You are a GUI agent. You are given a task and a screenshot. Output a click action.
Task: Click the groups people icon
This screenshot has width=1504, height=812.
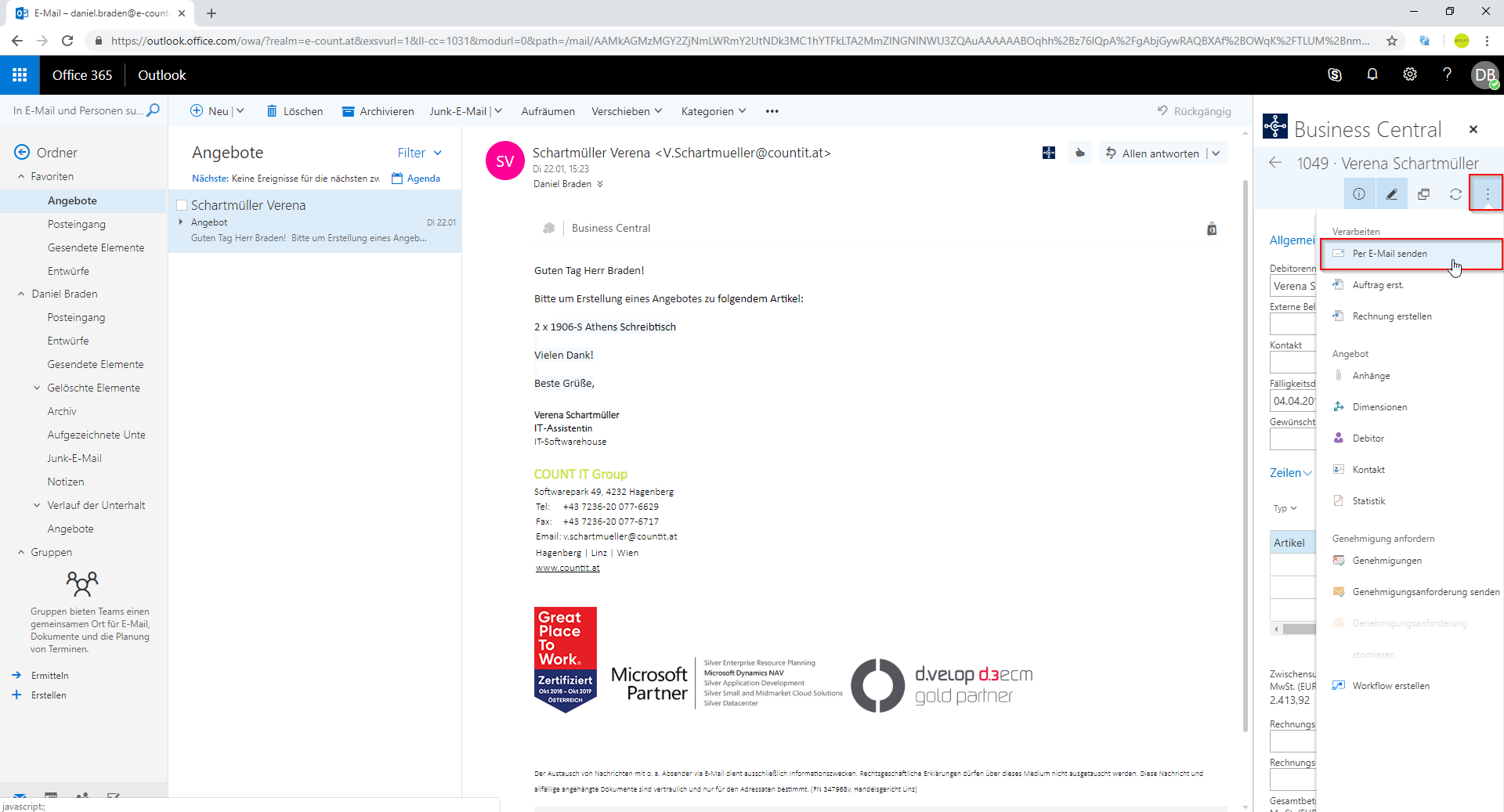(82, 583)
